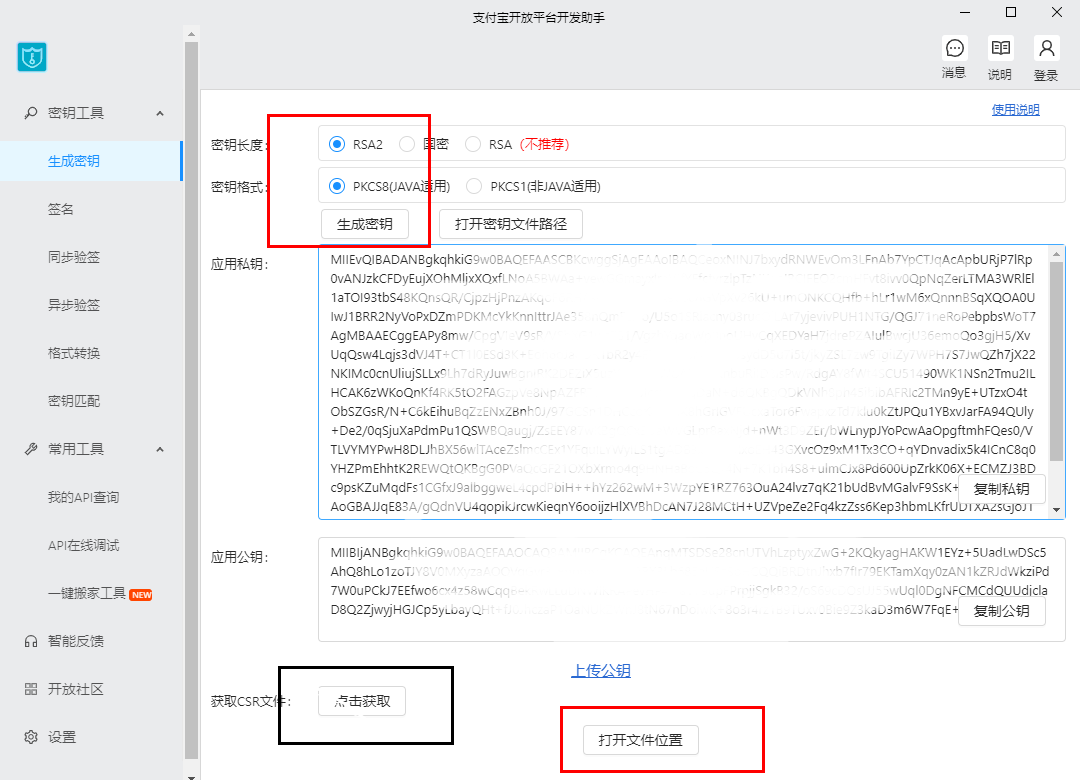The image size is (1080, 780).
Task: Select the RSA2 key length option
Action: (337, 144)
